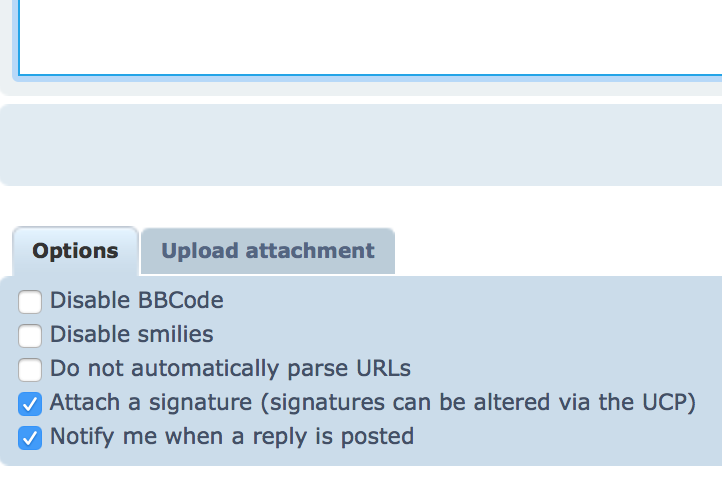Switch to the Options tab
Viewport: 722px width, 496px height.
click(75, 251)
